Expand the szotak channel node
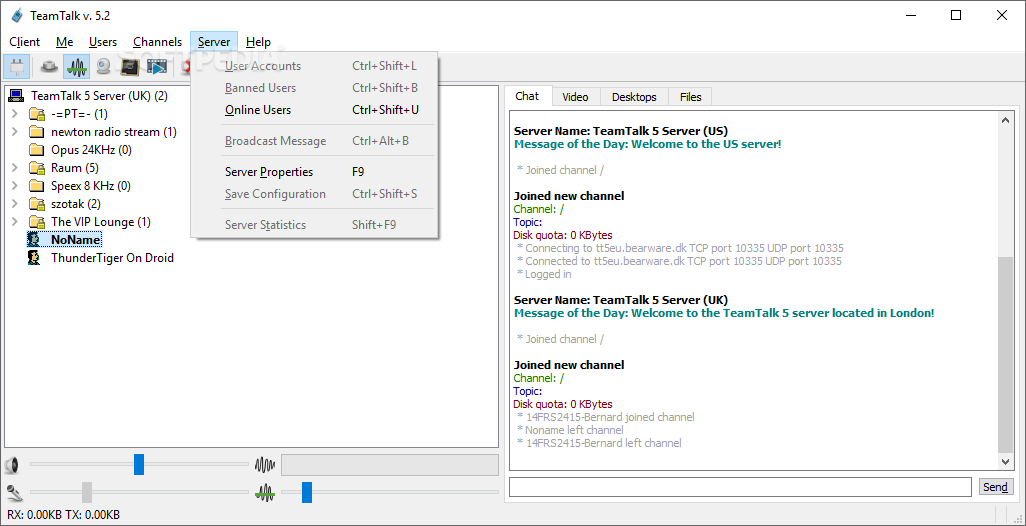Screen dimensions: 1026x526 (x=14, y=203)
